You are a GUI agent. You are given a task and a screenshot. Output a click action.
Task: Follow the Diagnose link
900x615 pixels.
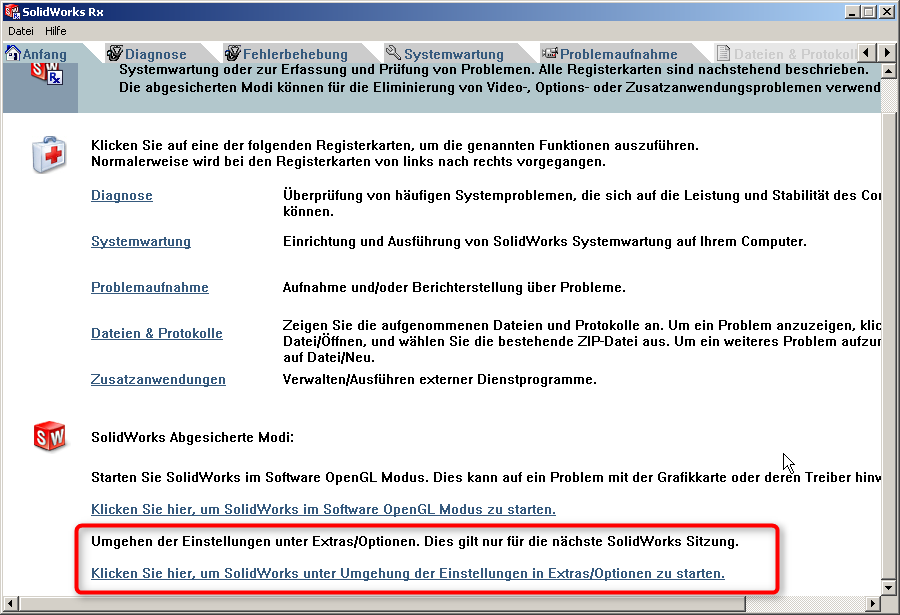click(122, 196)
